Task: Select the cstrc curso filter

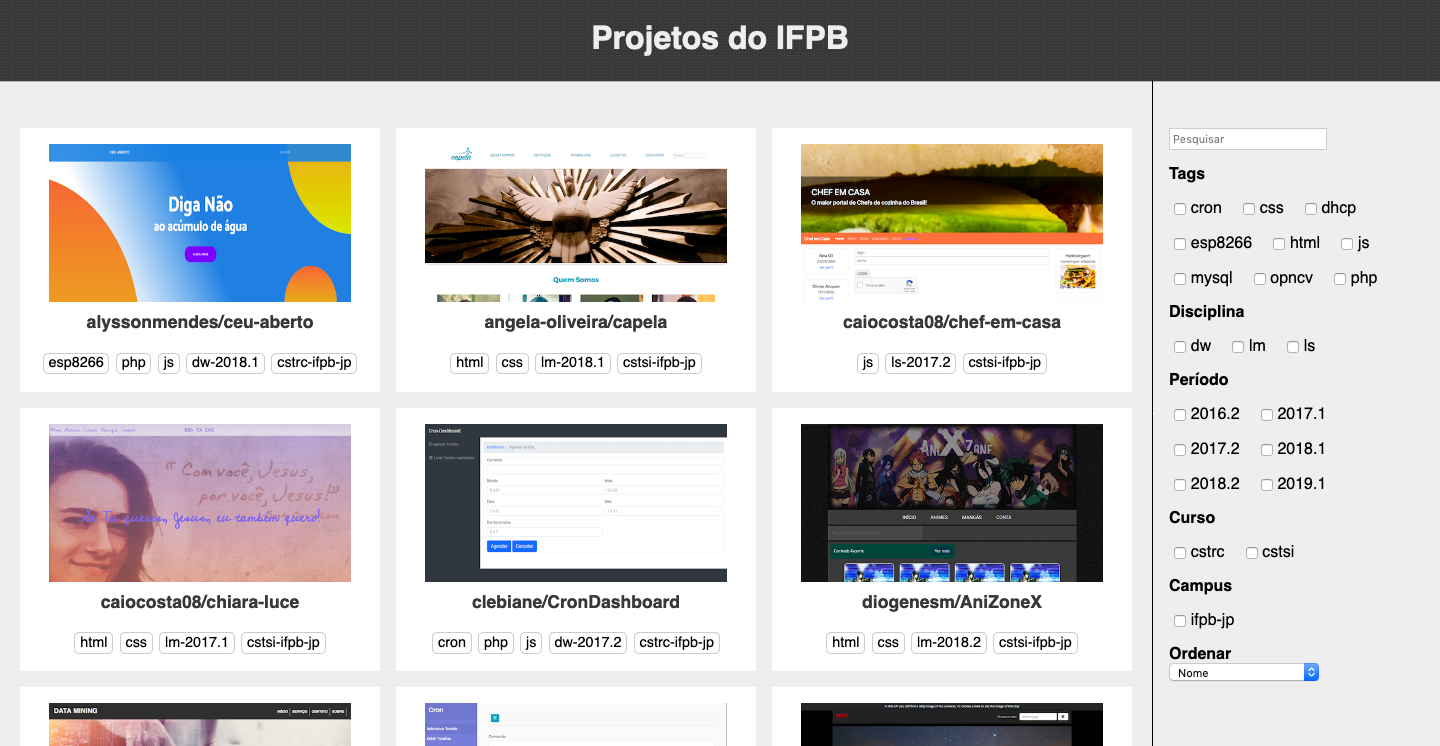Action: (1180, 552)
